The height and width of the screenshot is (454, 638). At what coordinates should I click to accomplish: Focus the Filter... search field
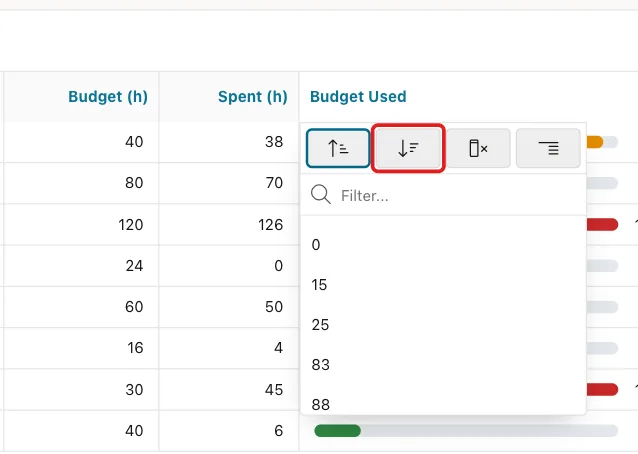(443, 195)
